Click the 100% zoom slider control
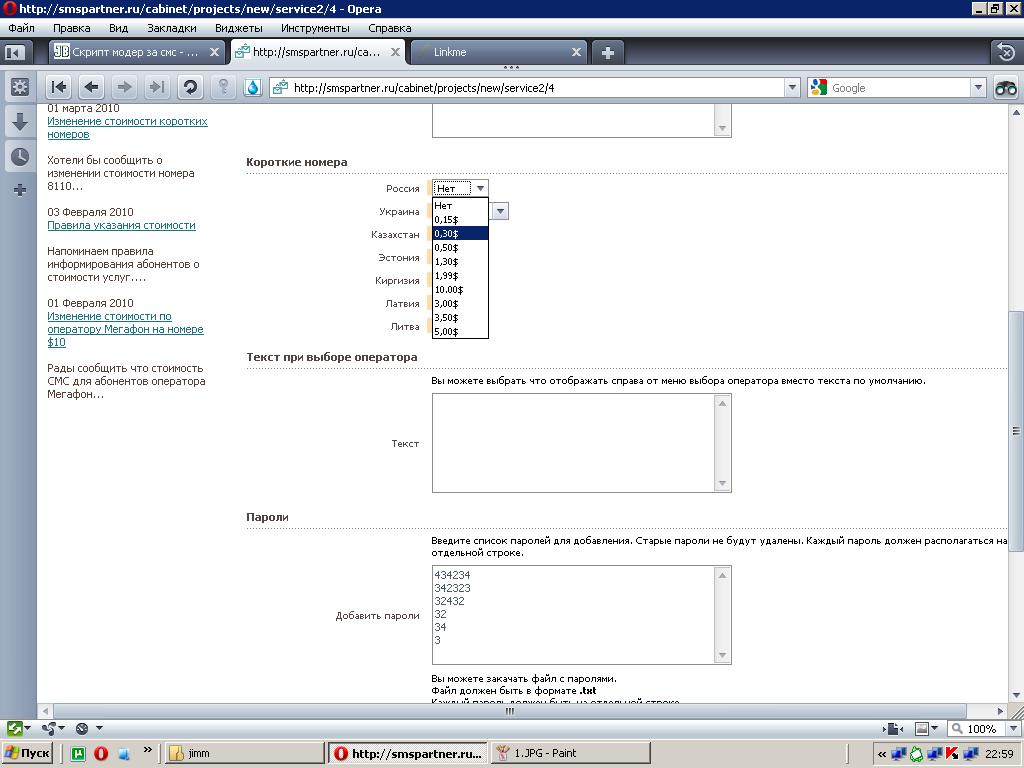 coord(976,729)
